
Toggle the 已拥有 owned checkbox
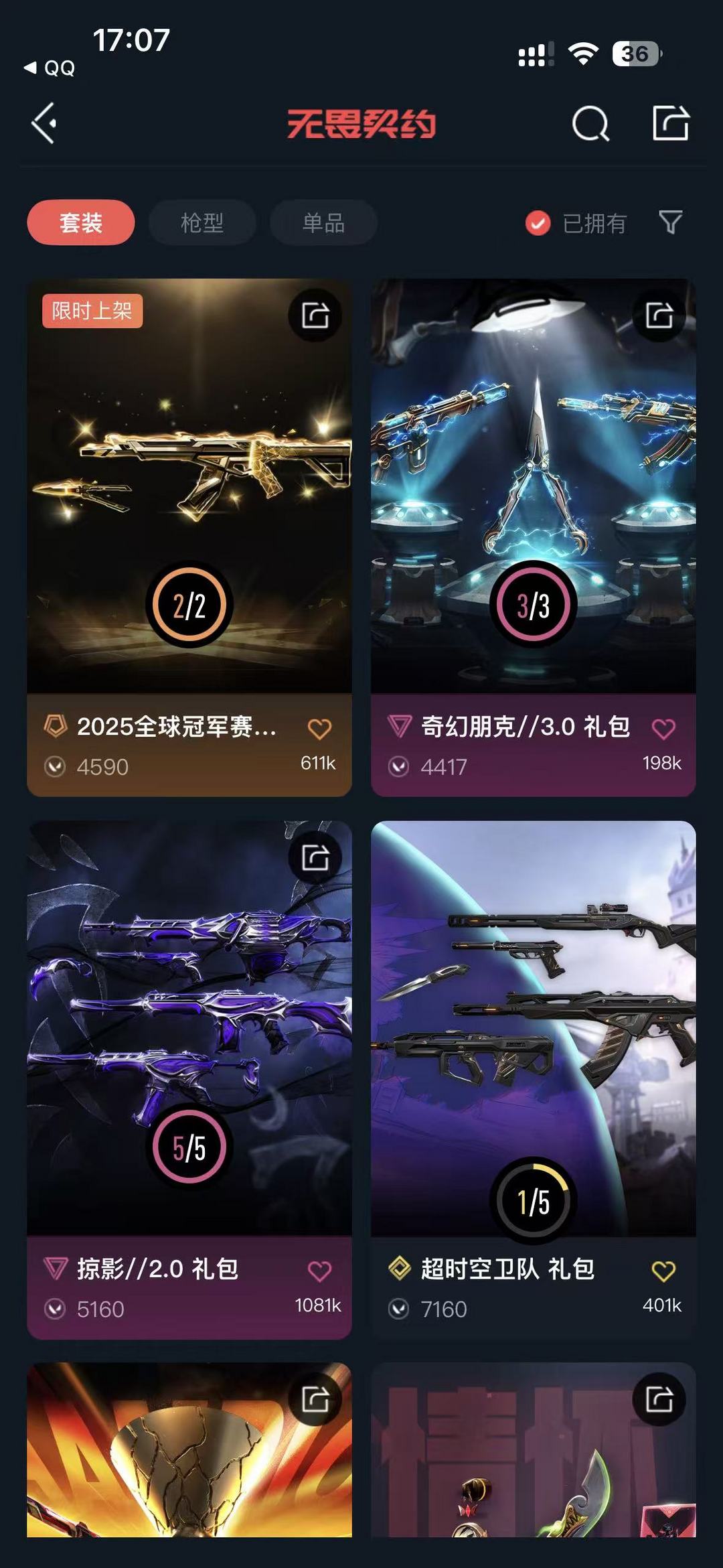tap(538, 223)
